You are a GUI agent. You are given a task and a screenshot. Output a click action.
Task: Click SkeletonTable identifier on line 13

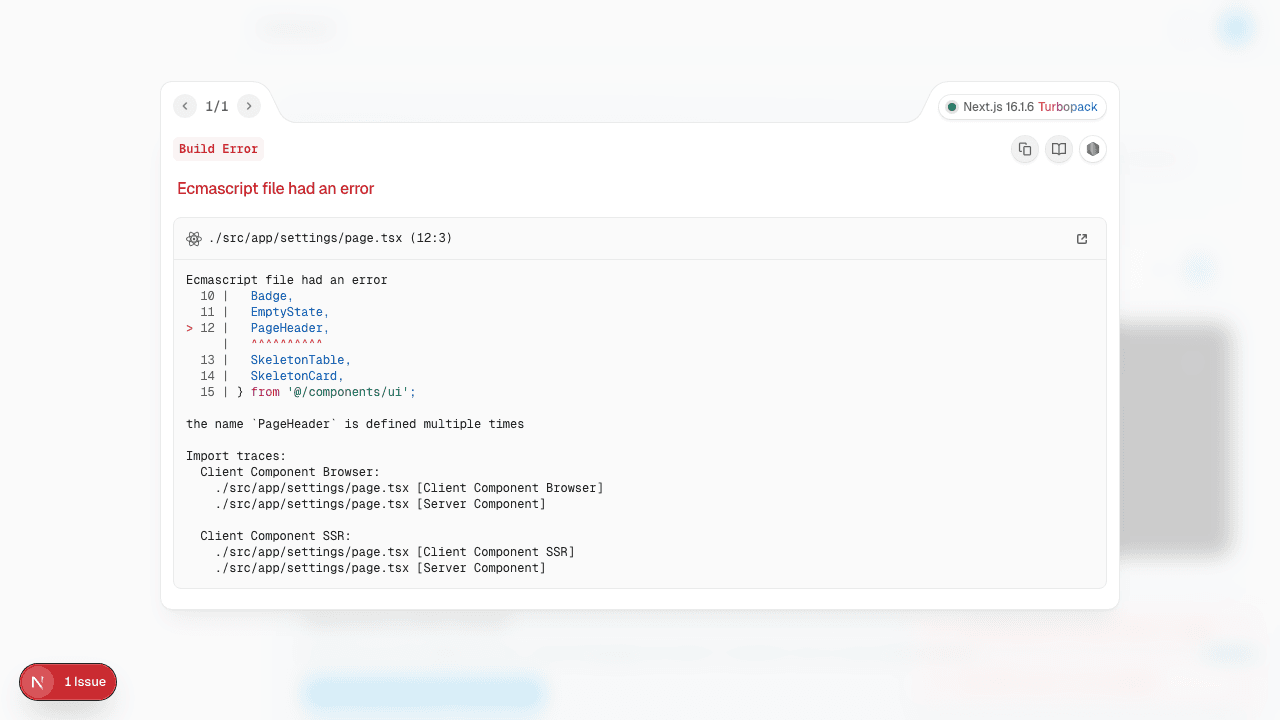[298, 359]
